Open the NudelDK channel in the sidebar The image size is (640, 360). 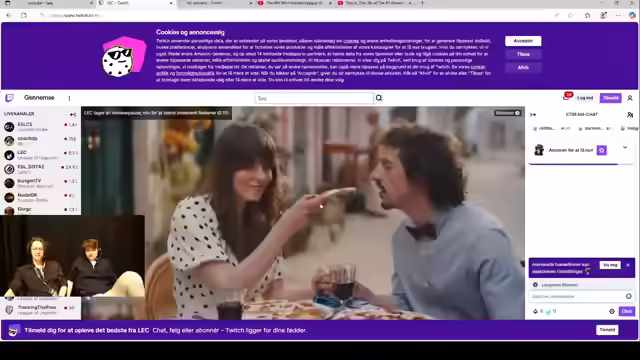coord(40,197)
